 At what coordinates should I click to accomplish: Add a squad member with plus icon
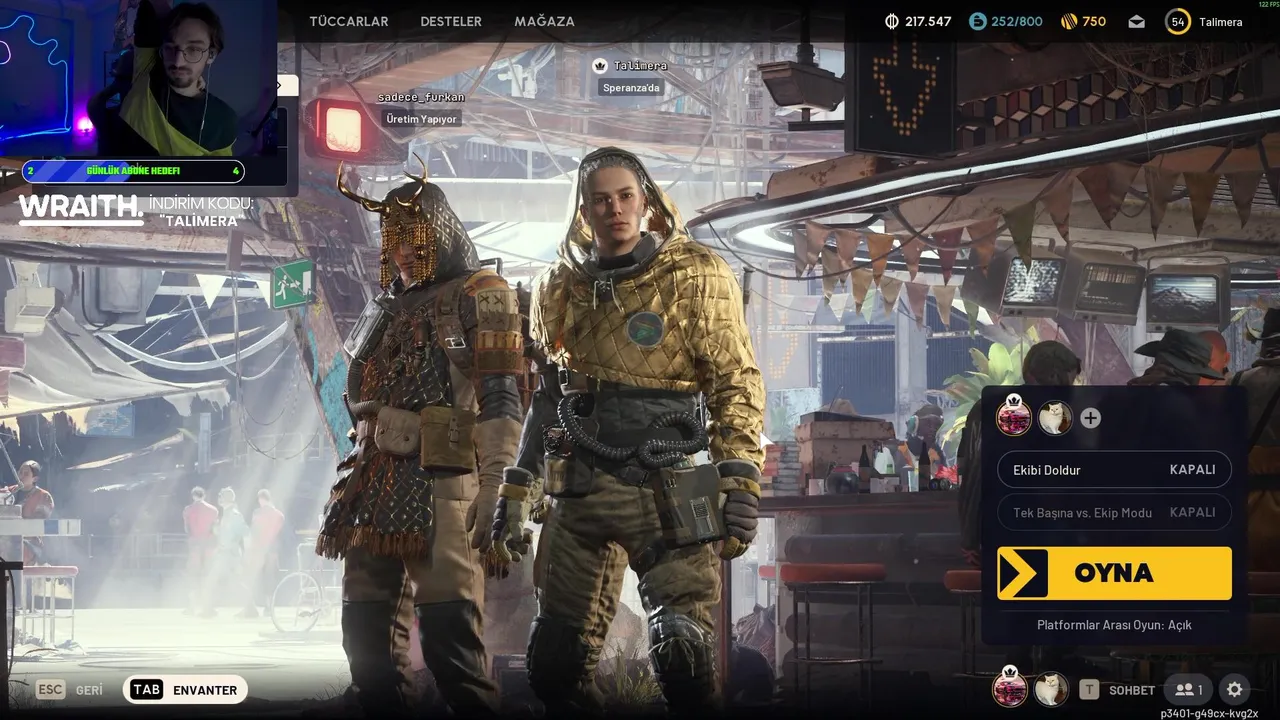coord(1090,418)
